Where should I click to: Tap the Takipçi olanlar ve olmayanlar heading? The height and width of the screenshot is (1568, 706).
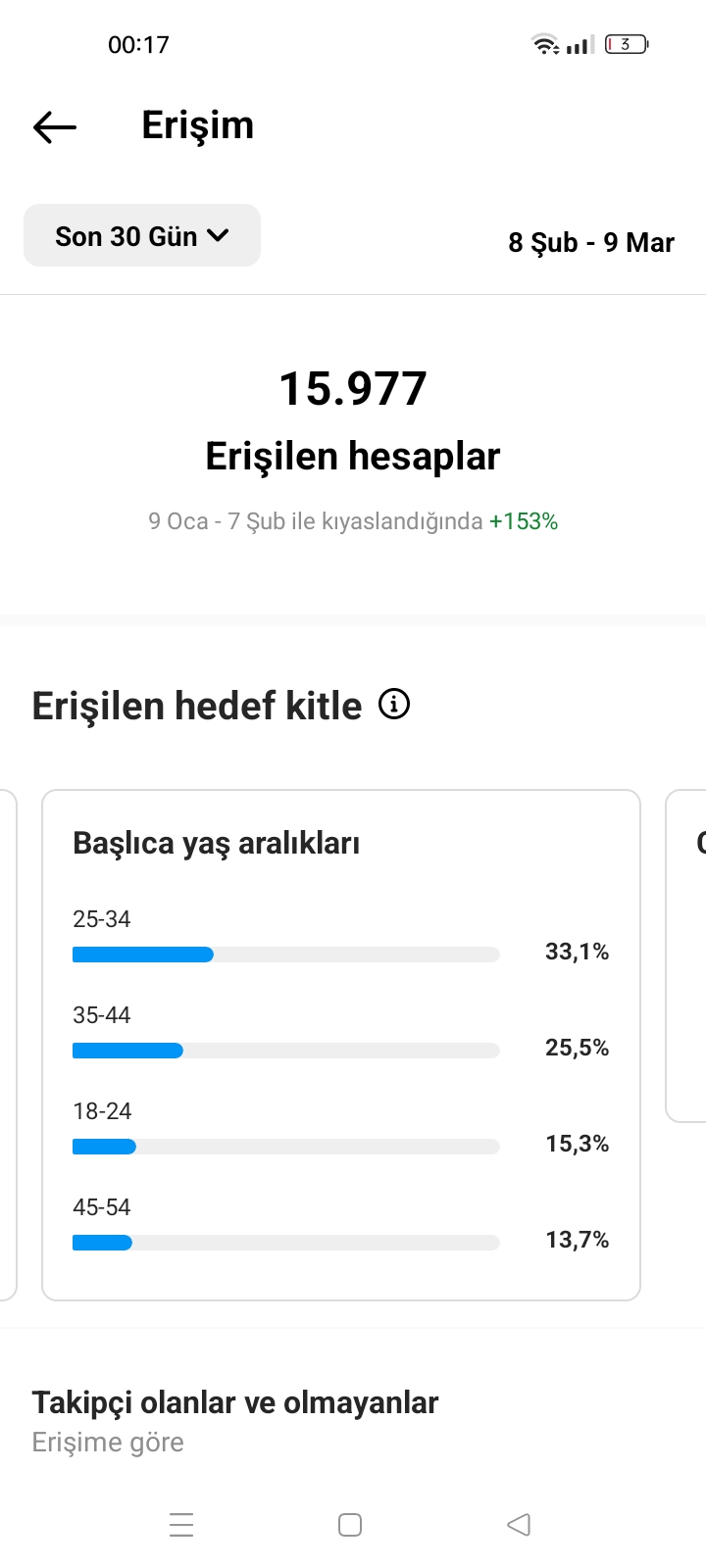point(235,1402)
